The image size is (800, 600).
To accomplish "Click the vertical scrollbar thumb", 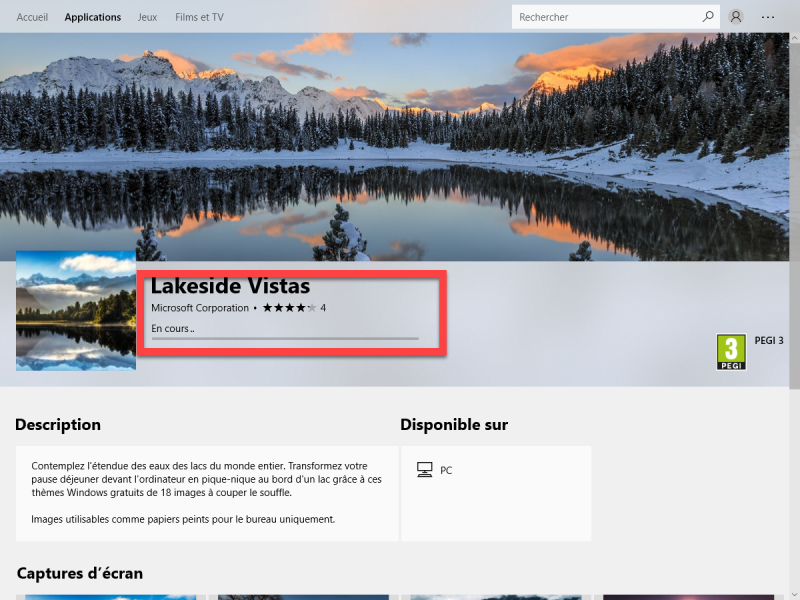I will [x=794, y=216].
